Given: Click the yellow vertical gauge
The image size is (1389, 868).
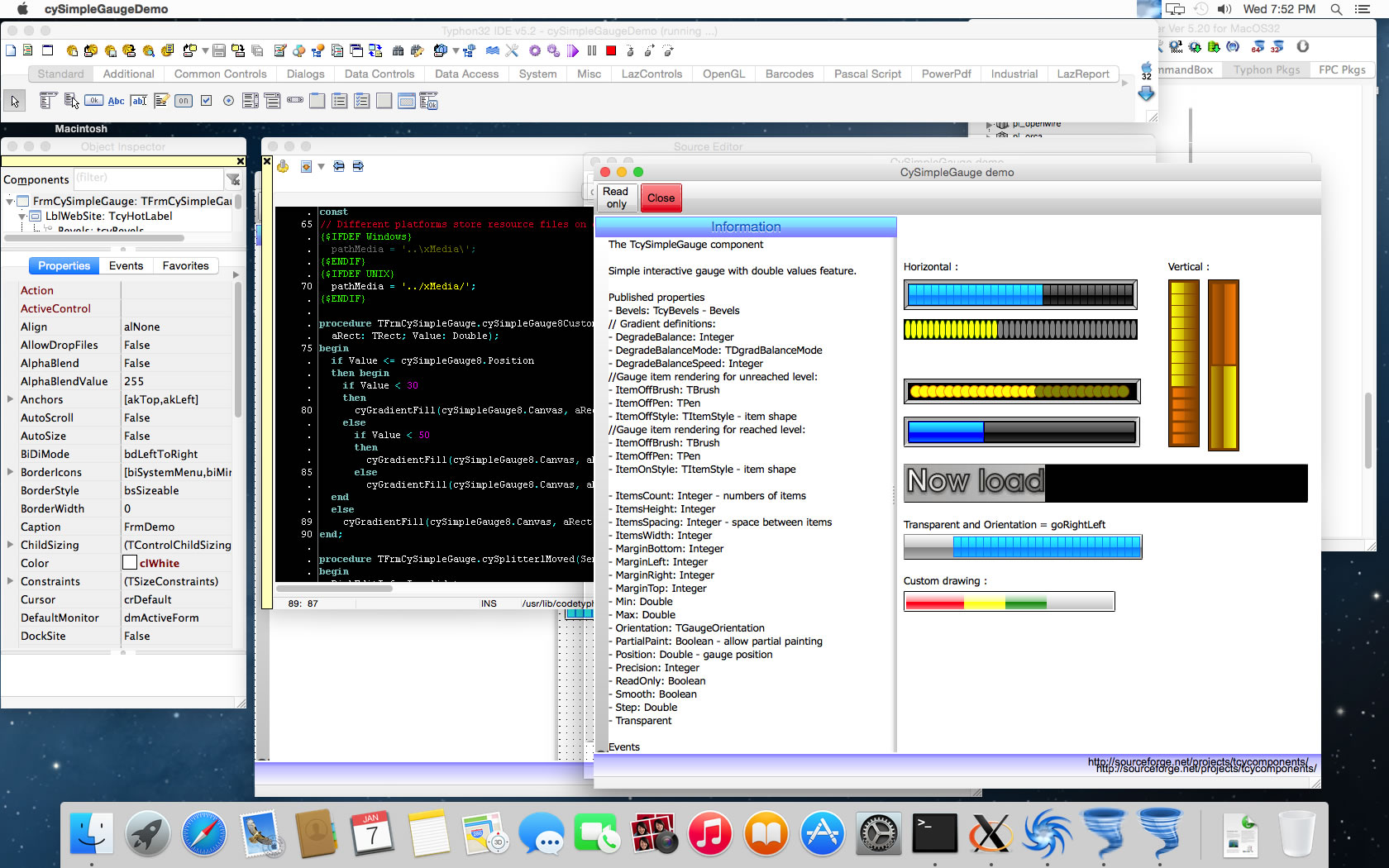Looking at the screenshot, I should (1183, 364).
